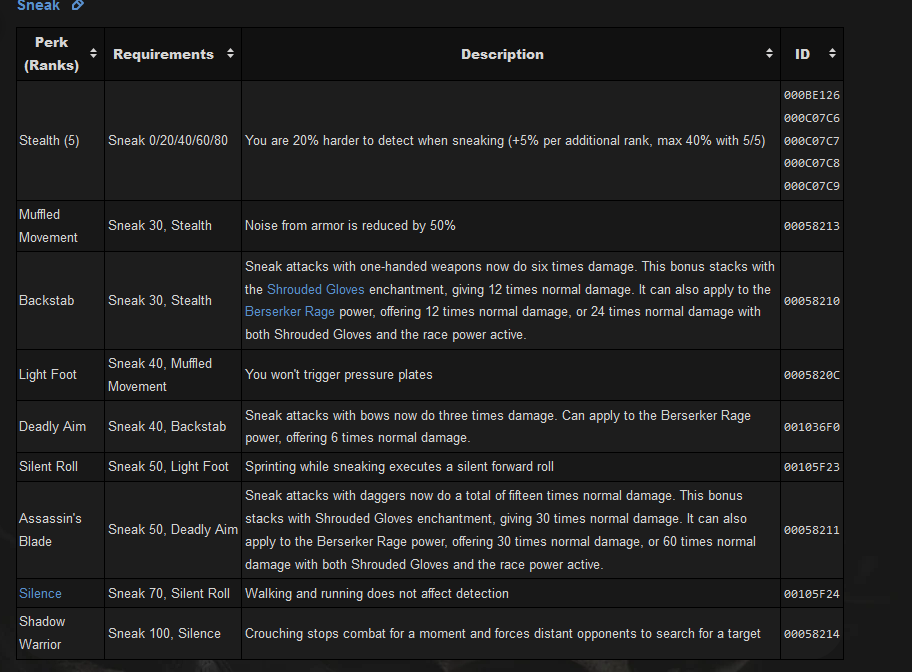Select Muffled Movement's Sneak 30, Stealth requirement
The height and width of the screenshot is (672, 912).
(x=173, y=226)
